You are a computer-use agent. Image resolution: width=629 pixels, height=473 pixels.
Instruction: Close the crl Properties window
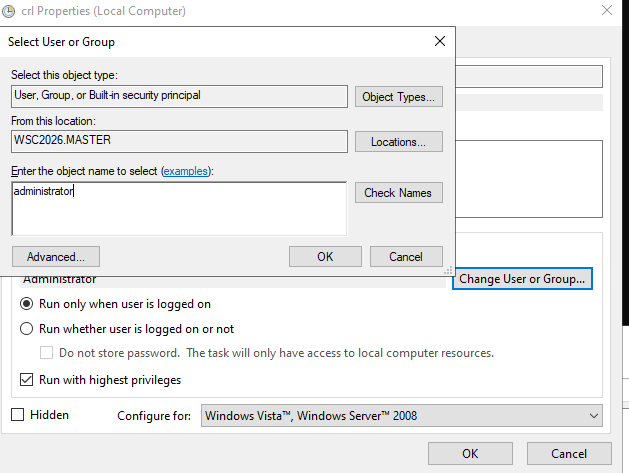tap(607, 10)
